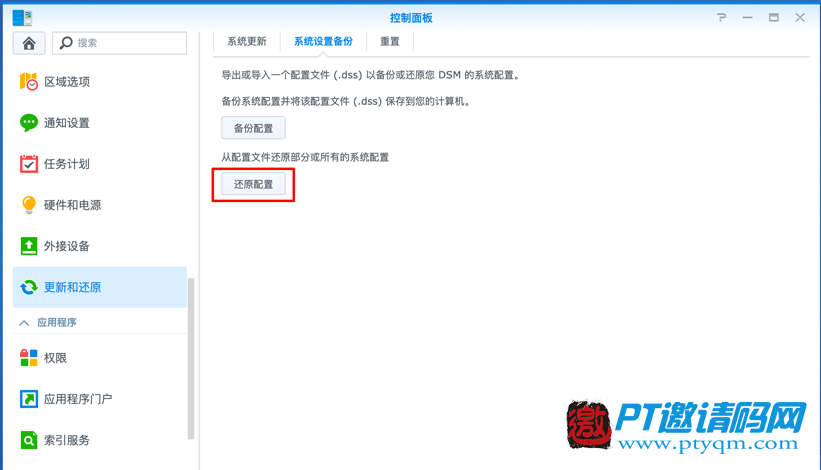
Task: Switch to the 重置 tab
Action: (x=389, y=42)
